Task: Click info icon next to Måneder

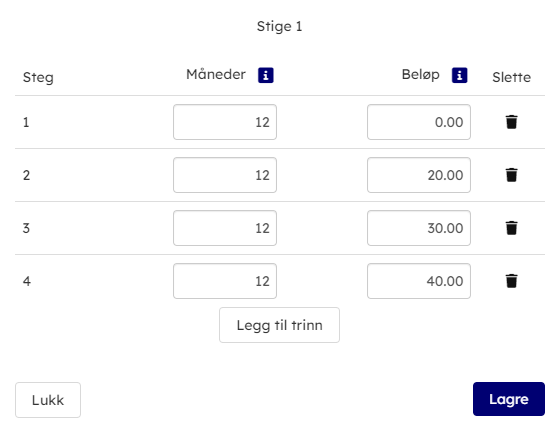Action: point(266,75)
